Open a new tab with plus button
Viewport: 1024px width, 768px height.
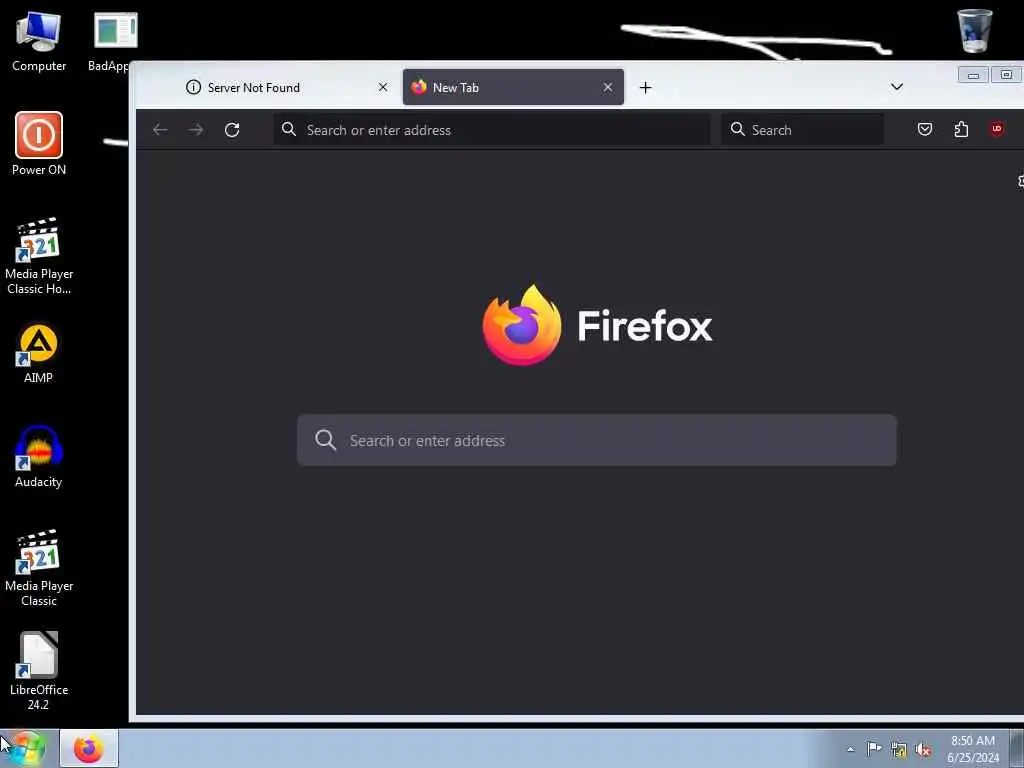pos(645,88)
